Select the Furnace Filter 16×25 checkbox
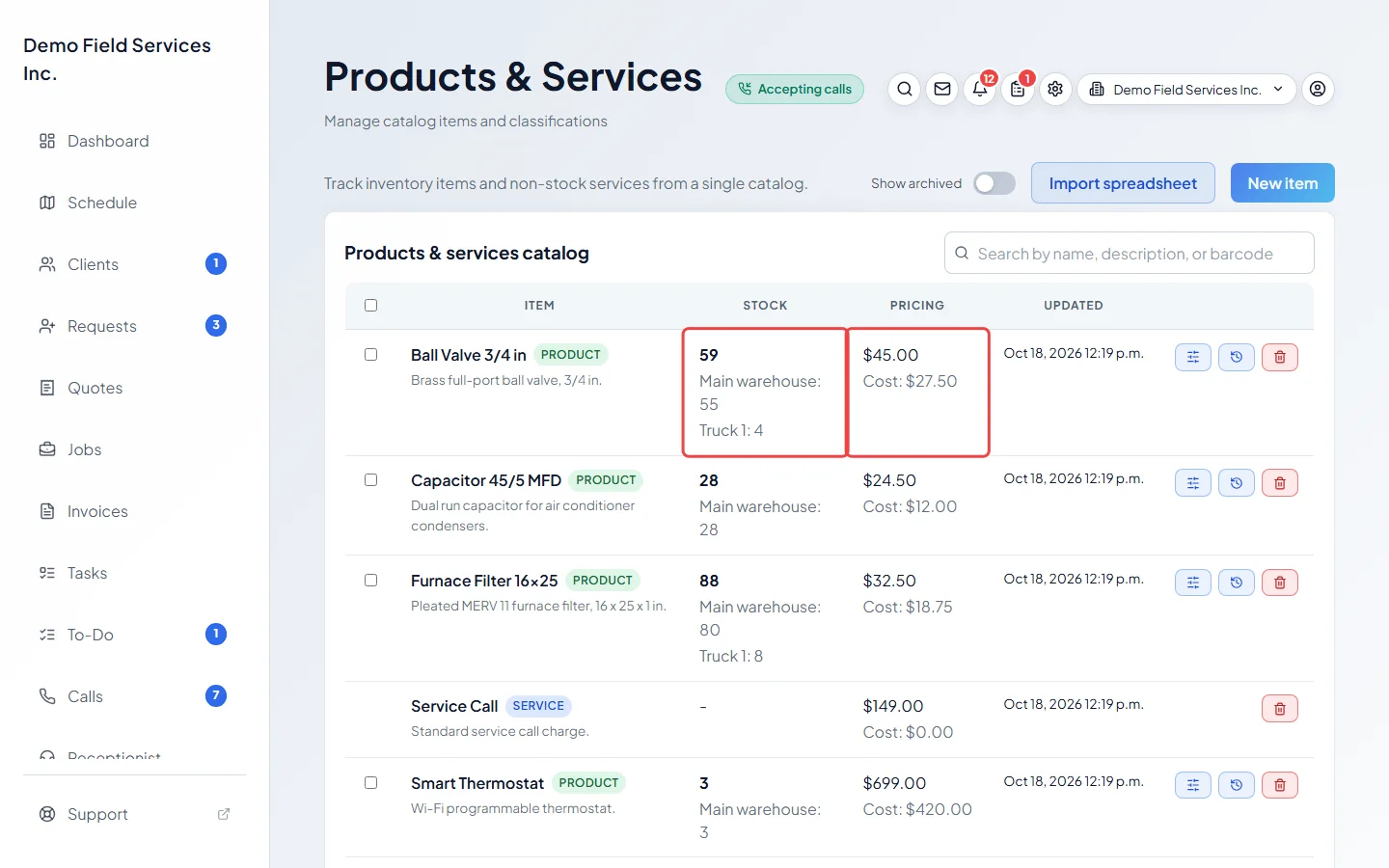 pos(370,581)
